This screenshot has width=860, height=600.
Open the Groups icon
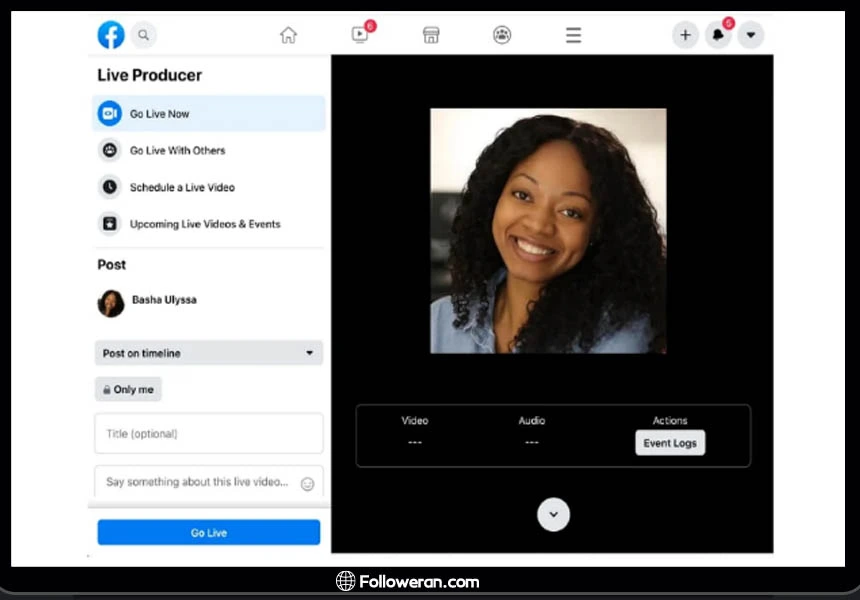502,35
